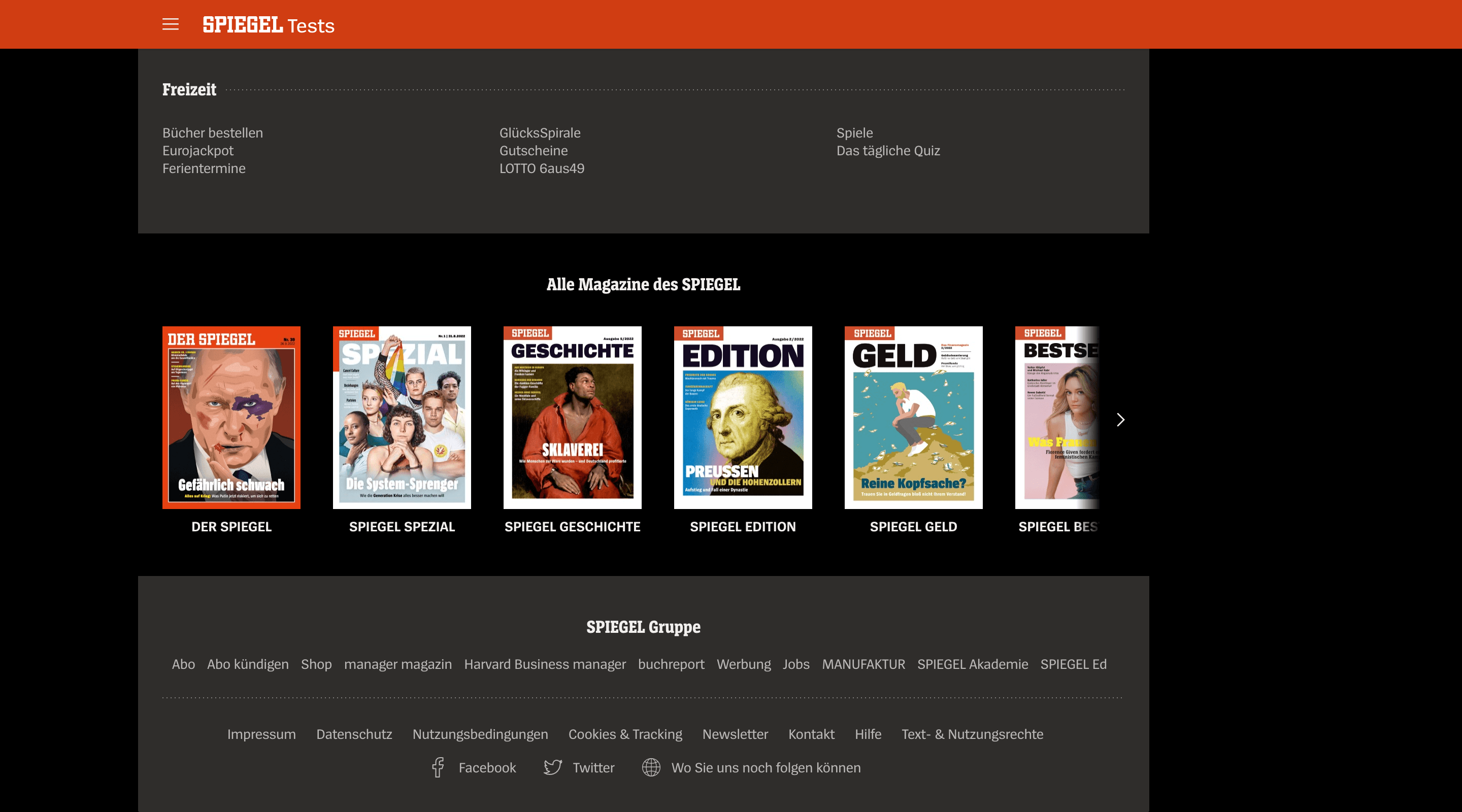
Task: Click the Kontakt button
Action: click(x=812, y=734)
